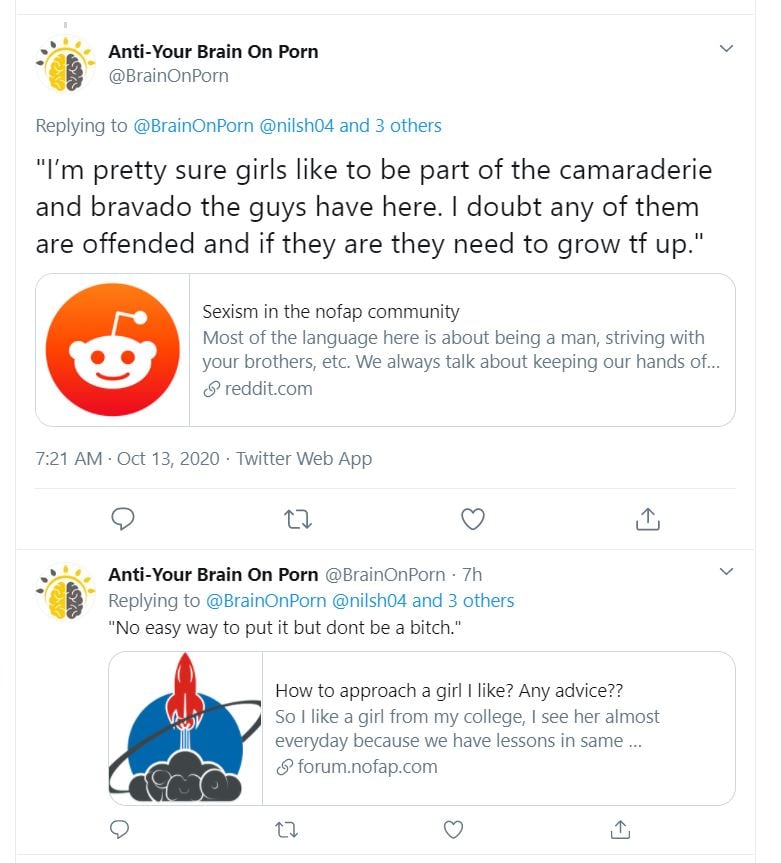Retweet the second tweet
The image size is (781, 863).
(x=286, y=829)
